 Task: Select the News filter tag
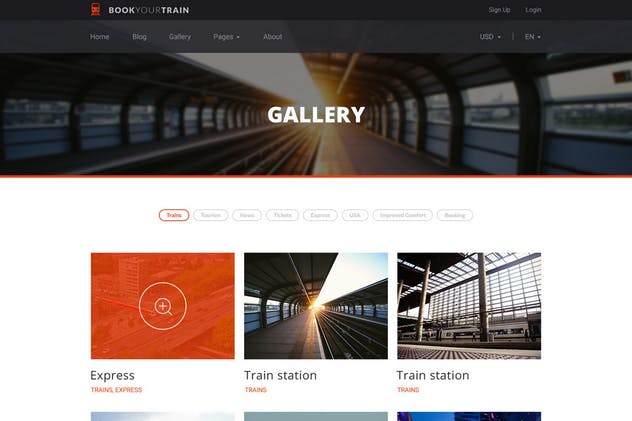247,215
